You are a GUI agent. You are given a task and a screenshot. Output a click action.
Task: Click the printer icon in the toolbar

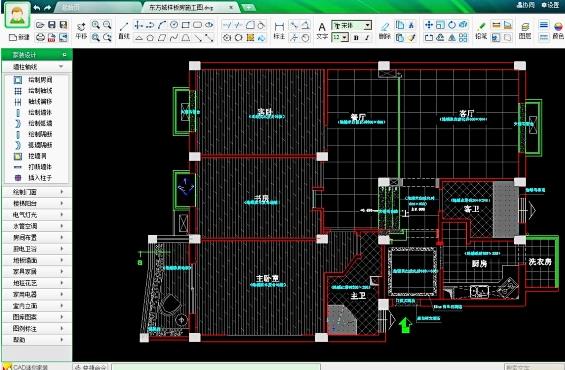tap(40, 37)
